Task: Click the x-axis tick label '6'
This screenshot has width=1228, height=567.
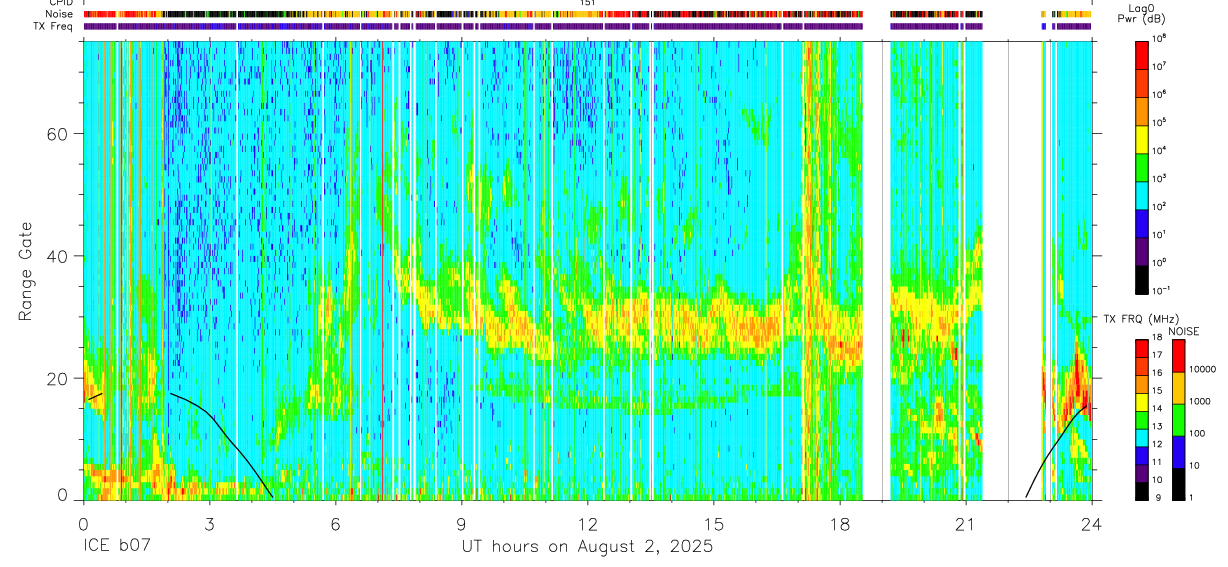Action: (335, 524)
